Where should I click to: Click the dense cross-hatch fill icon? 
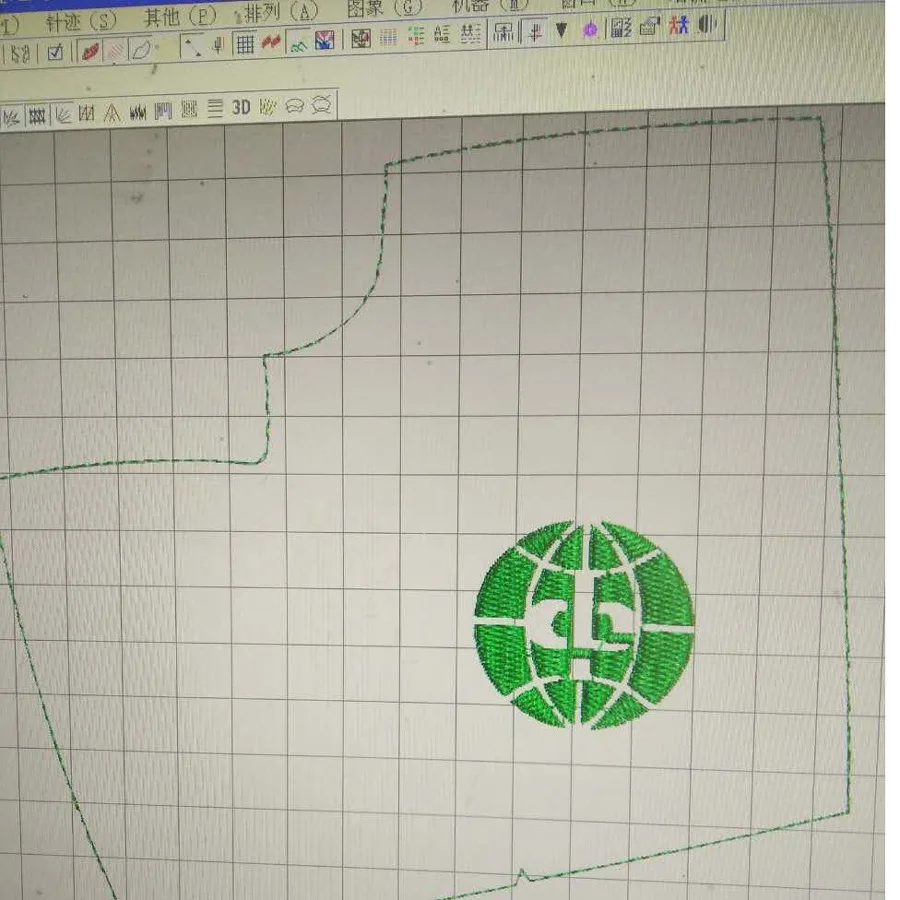click(37, 117)
